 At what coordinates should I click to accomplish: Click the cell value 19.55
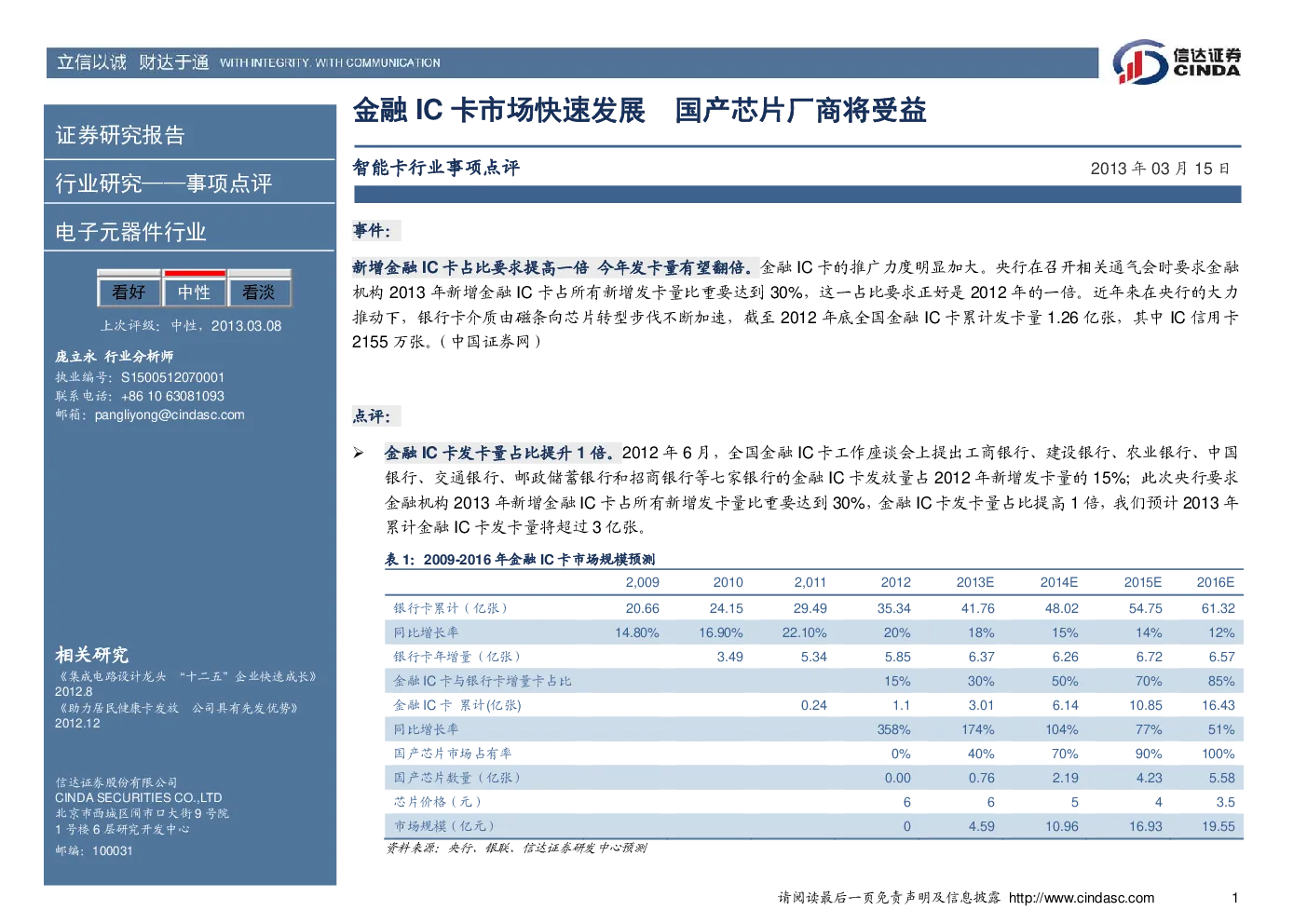(1218, 826)
